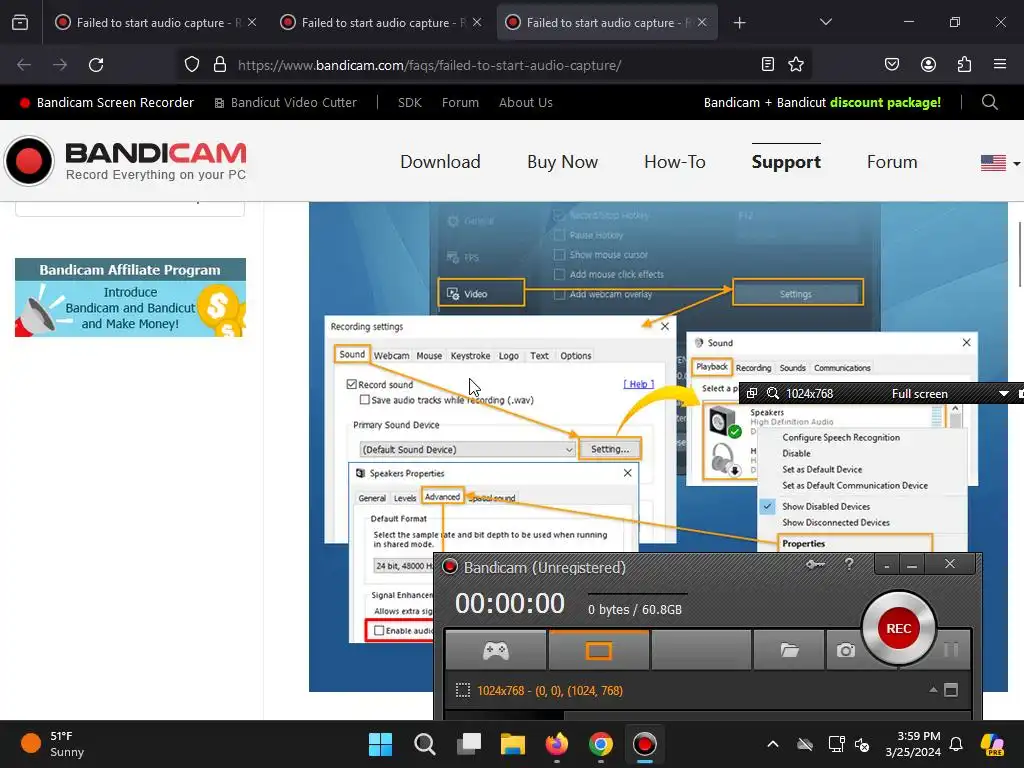
Task: Select Bandicam game recording mode gamepad icon
Action: pos(496,650)
